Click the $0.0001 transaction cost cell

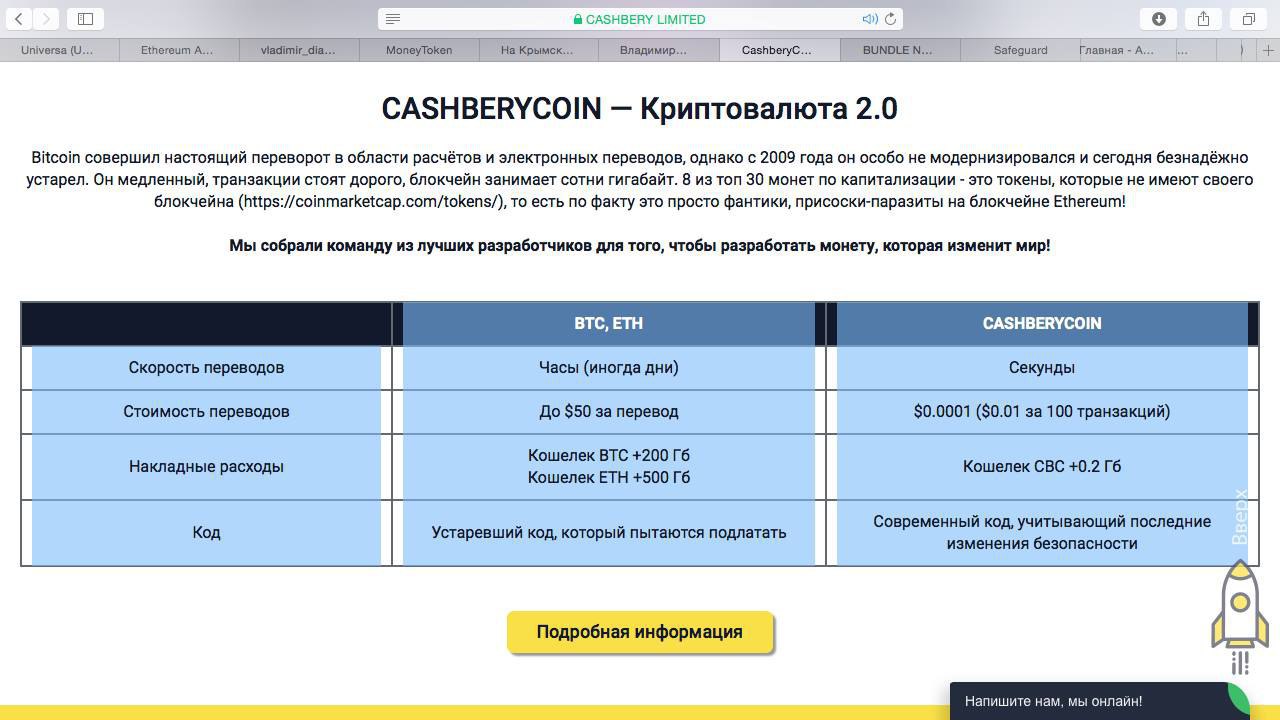pos(1042,411)
